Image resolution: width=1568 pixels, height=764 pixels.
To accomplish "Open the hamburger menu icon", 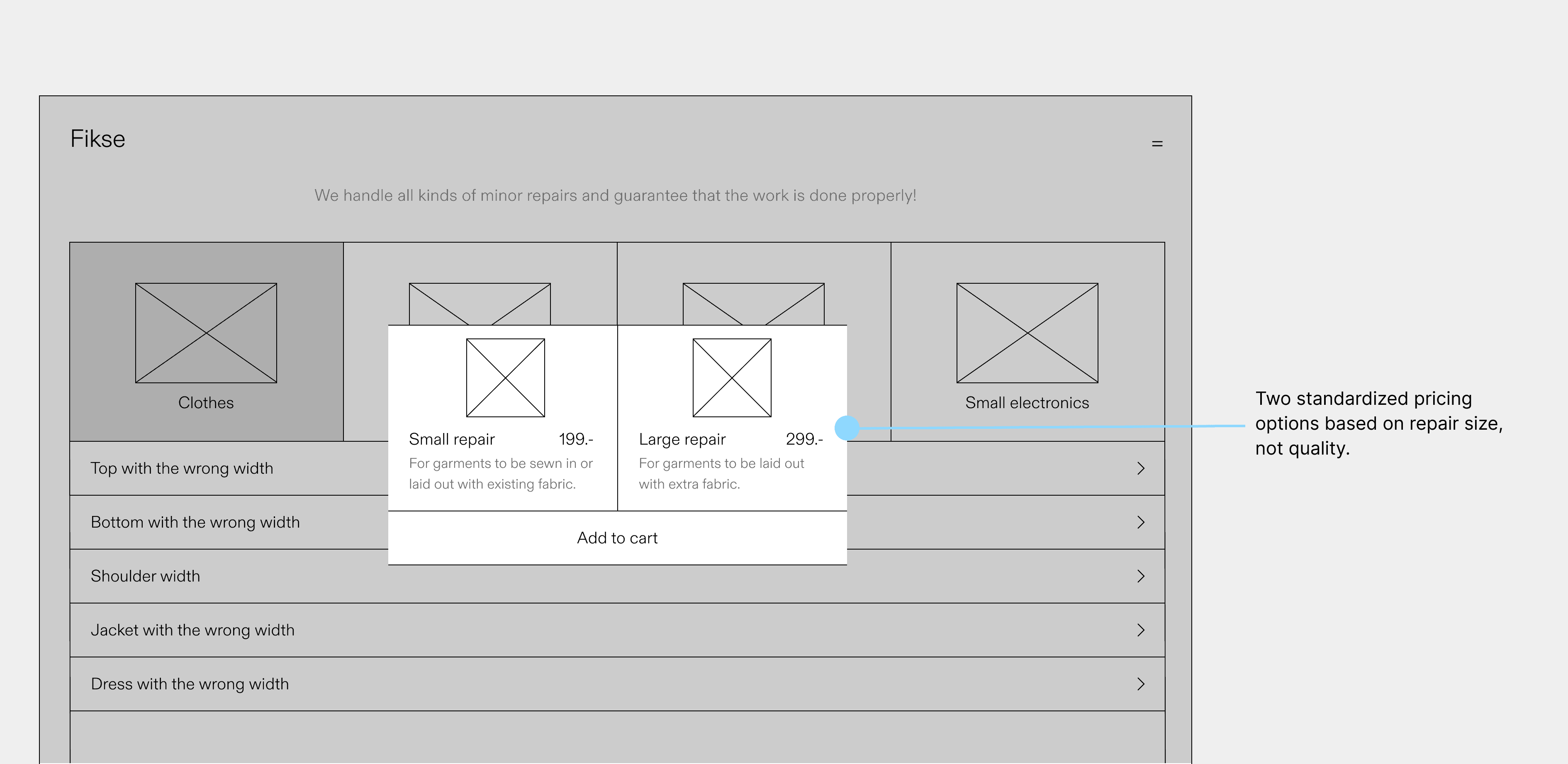I will click(1157, 144).
